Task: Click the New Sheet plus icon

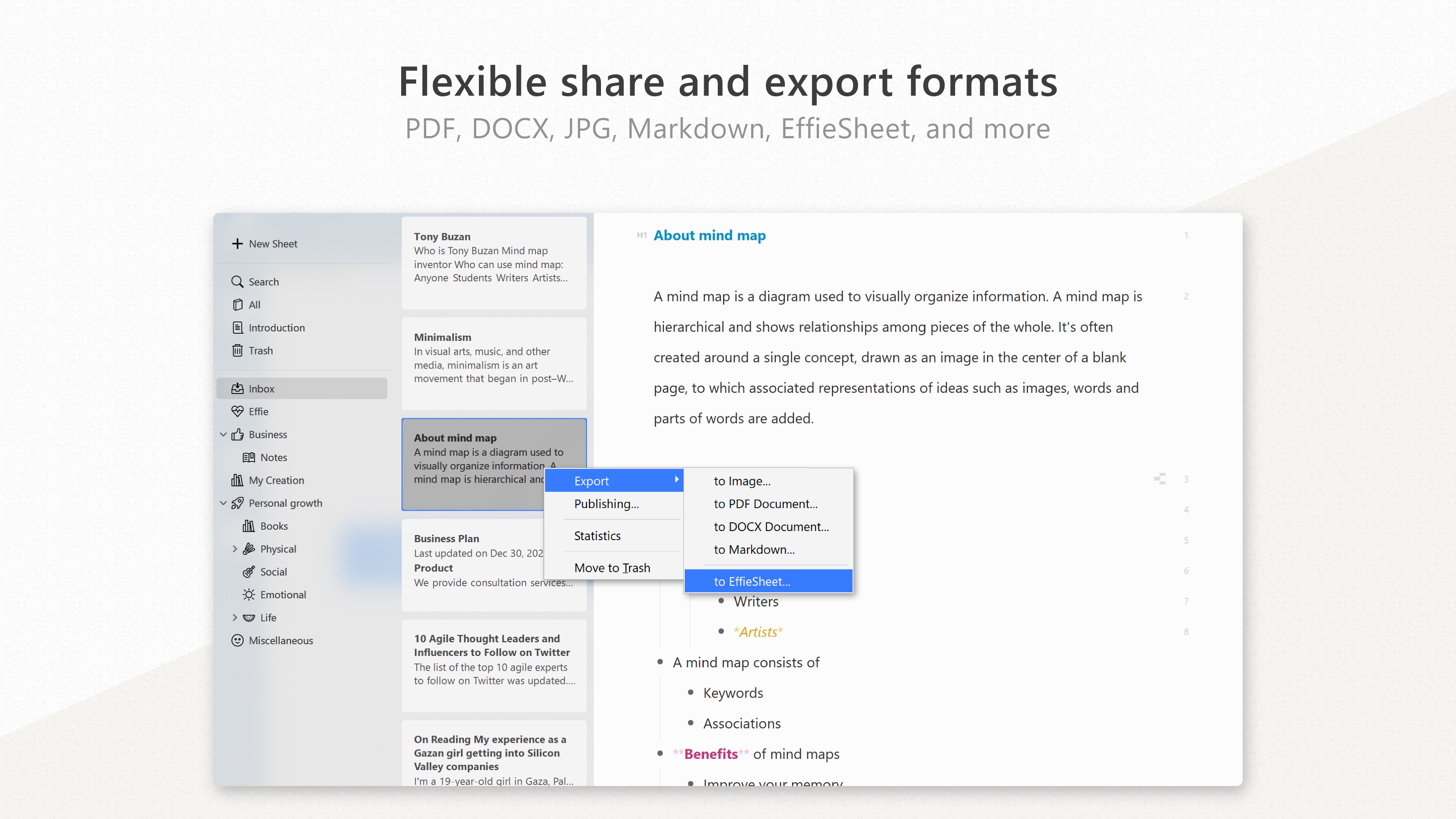Action: click(237, 243)
